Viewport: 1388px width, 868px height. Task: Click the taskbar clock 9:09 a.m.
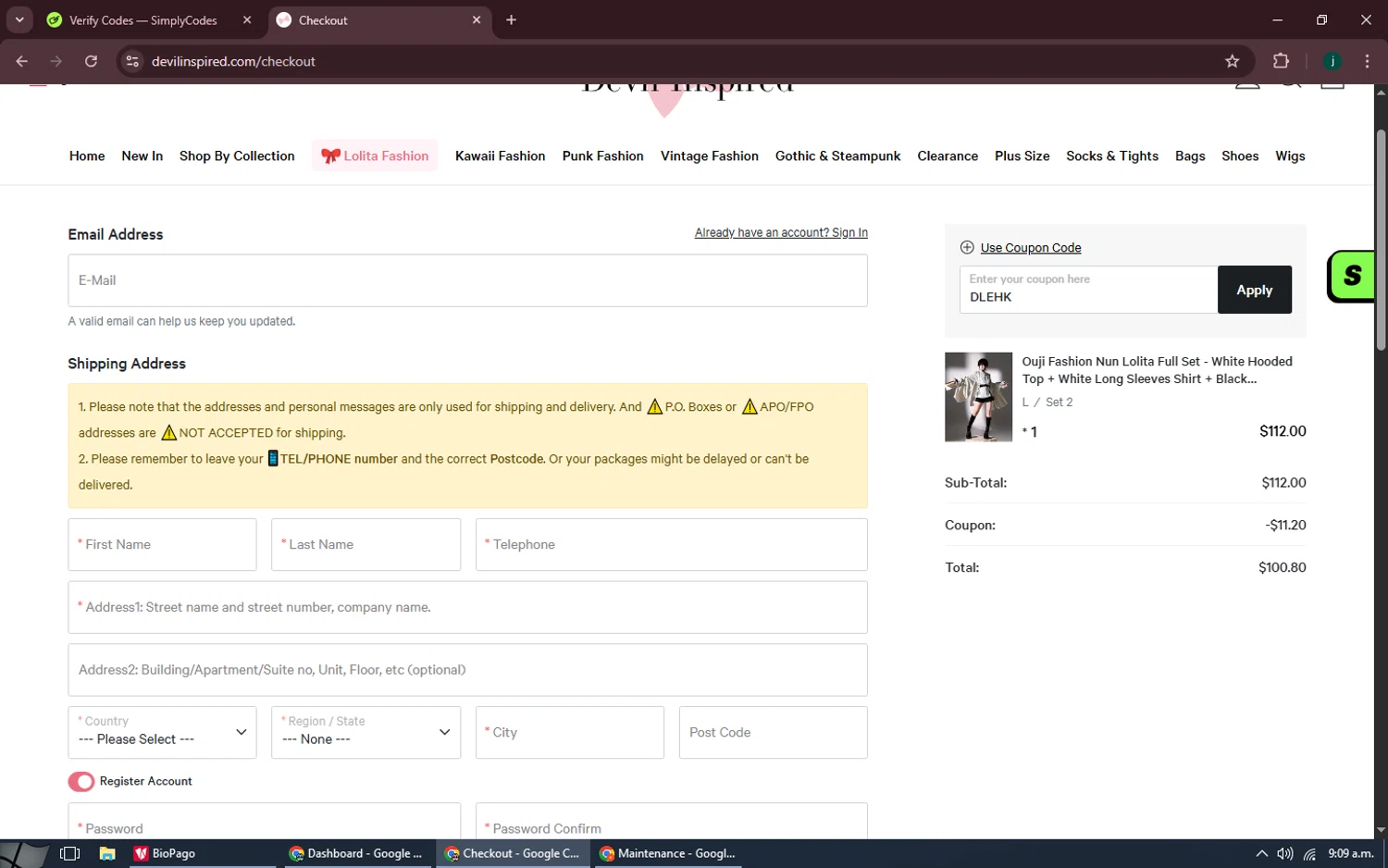coord(1350,853)
